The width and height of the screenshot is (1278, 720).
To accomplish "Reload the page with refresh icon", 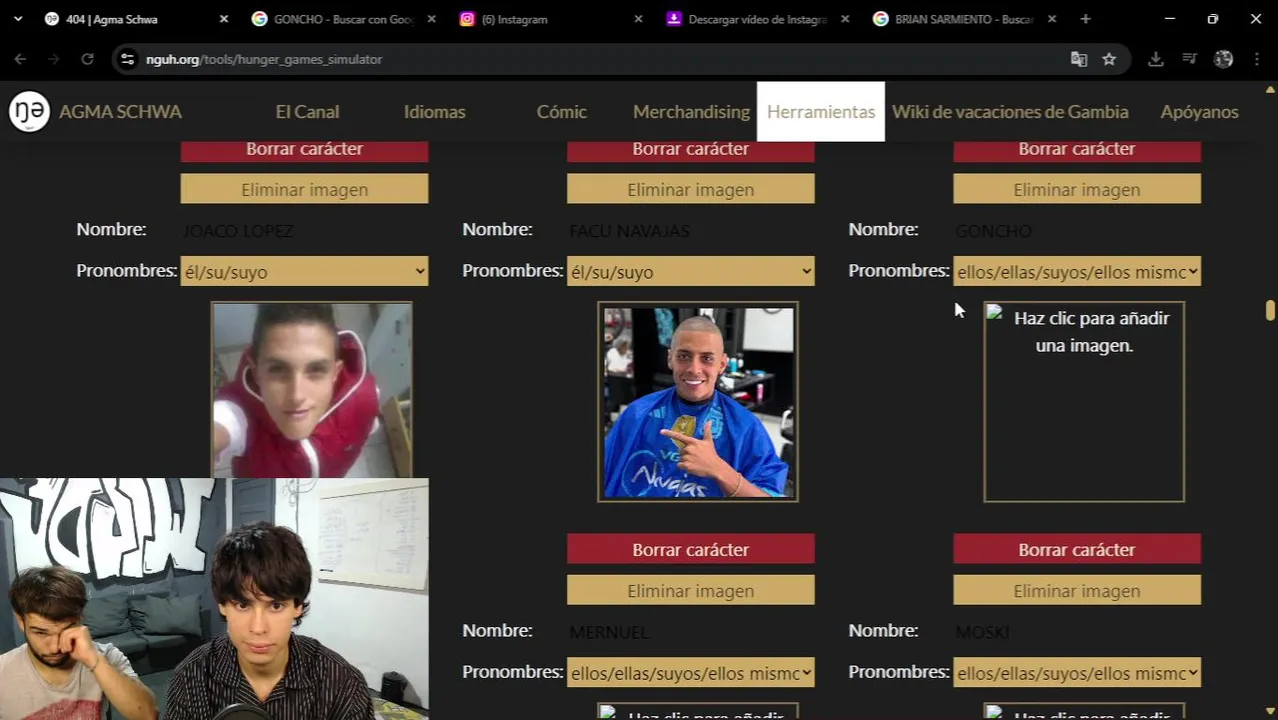I will 87,59.
